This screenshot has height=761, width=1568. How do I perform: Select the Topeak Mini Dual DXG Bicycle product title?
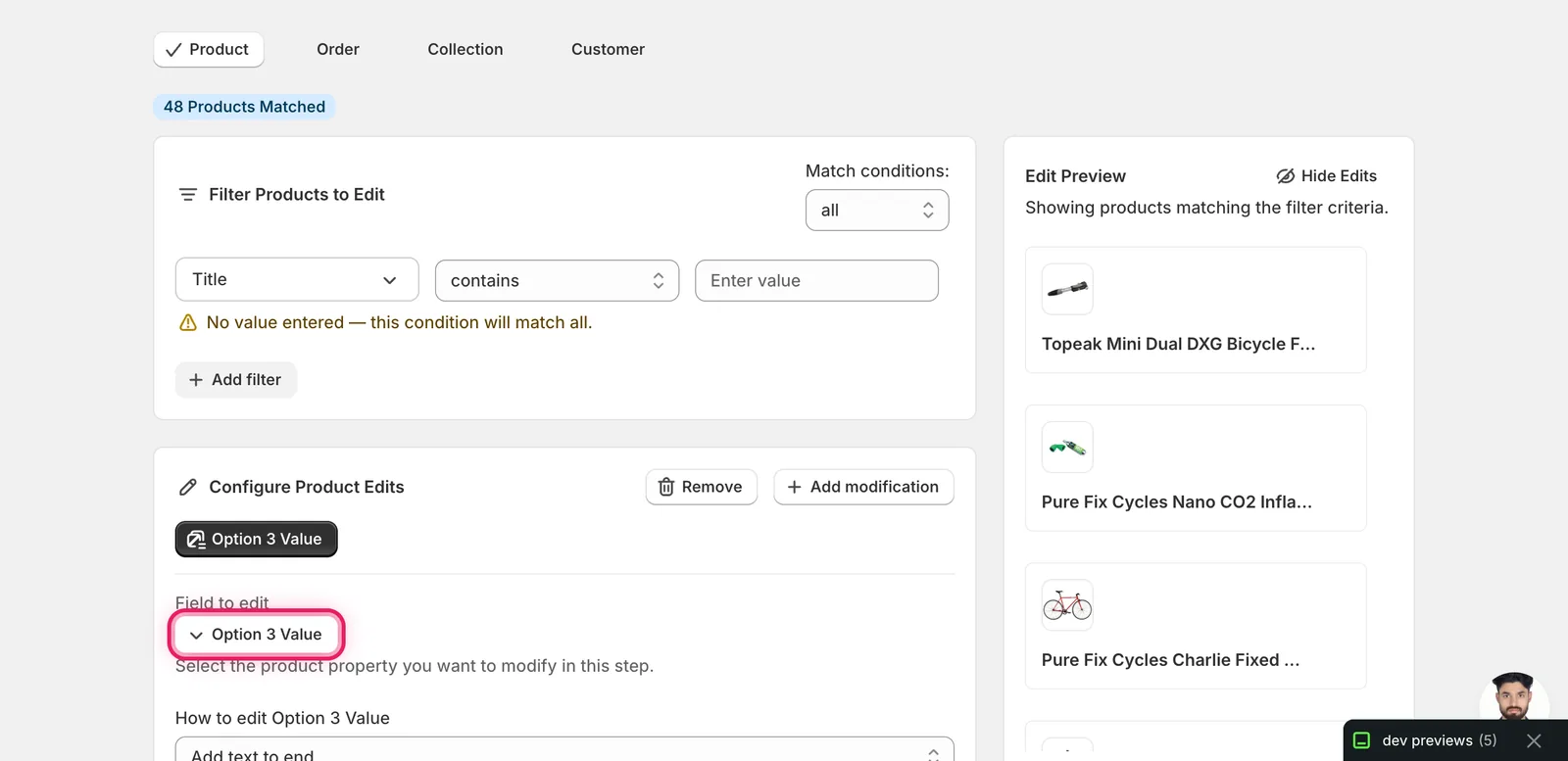click(x=1178, y=344)
